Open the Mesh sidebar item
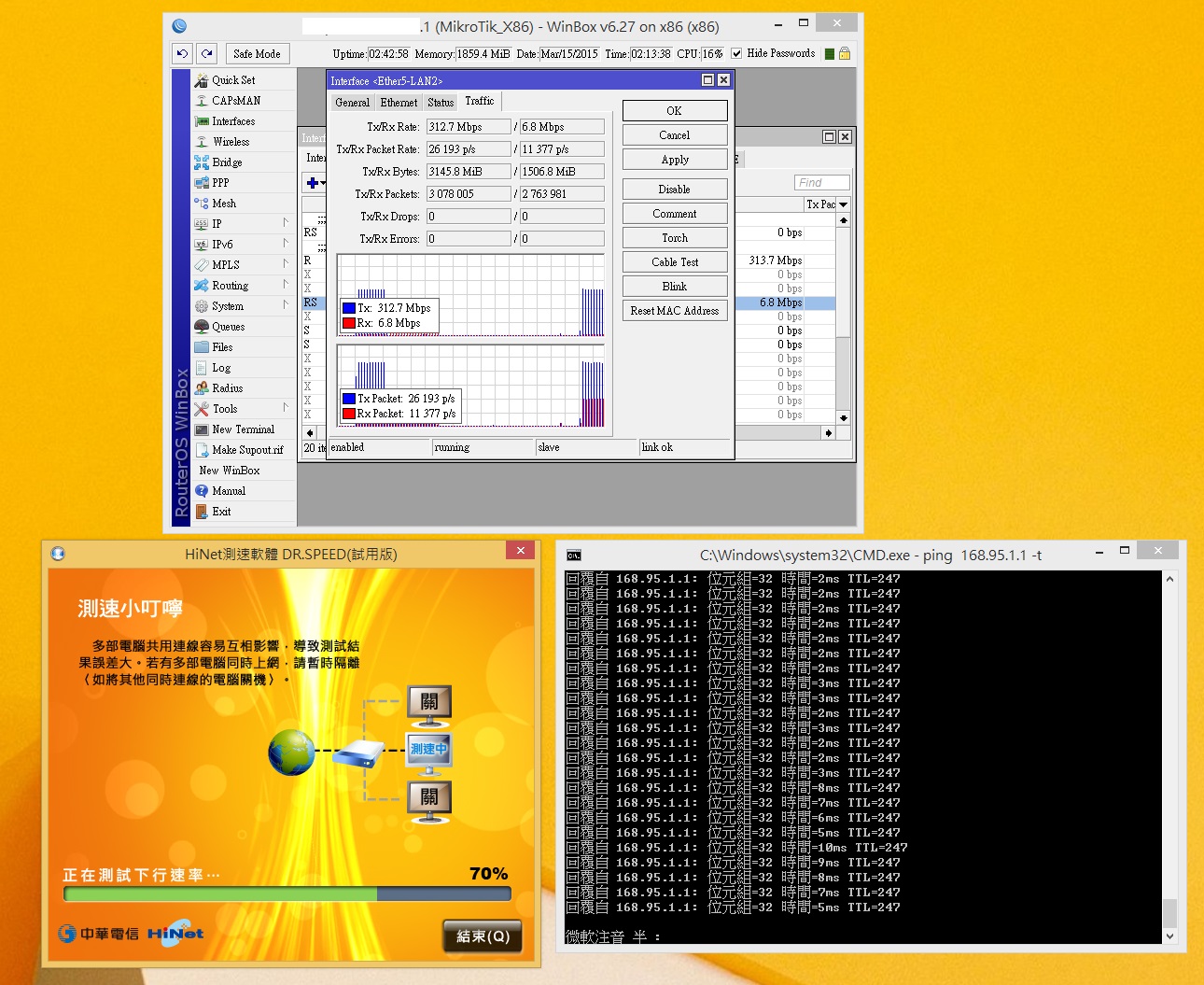Screen dimensions: 1204x985 click(244, 204)
